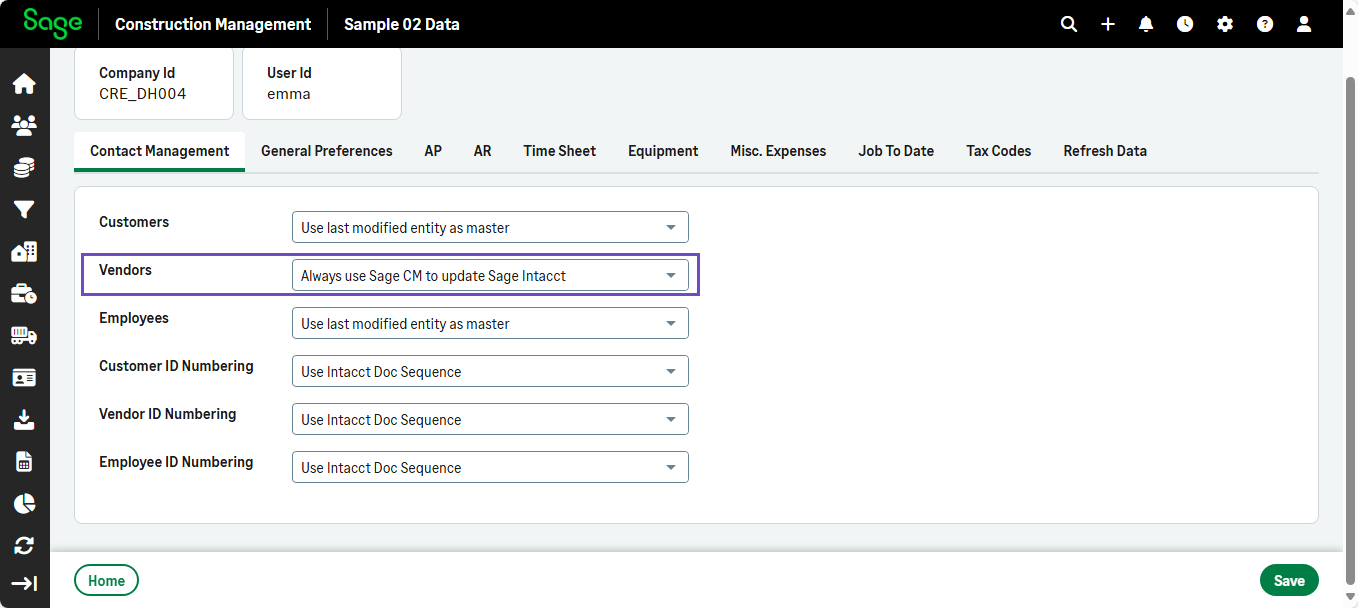Click the Vendor ID Numbering label
The width and height of the screenshot is (1358, 608).
point(168,414)
